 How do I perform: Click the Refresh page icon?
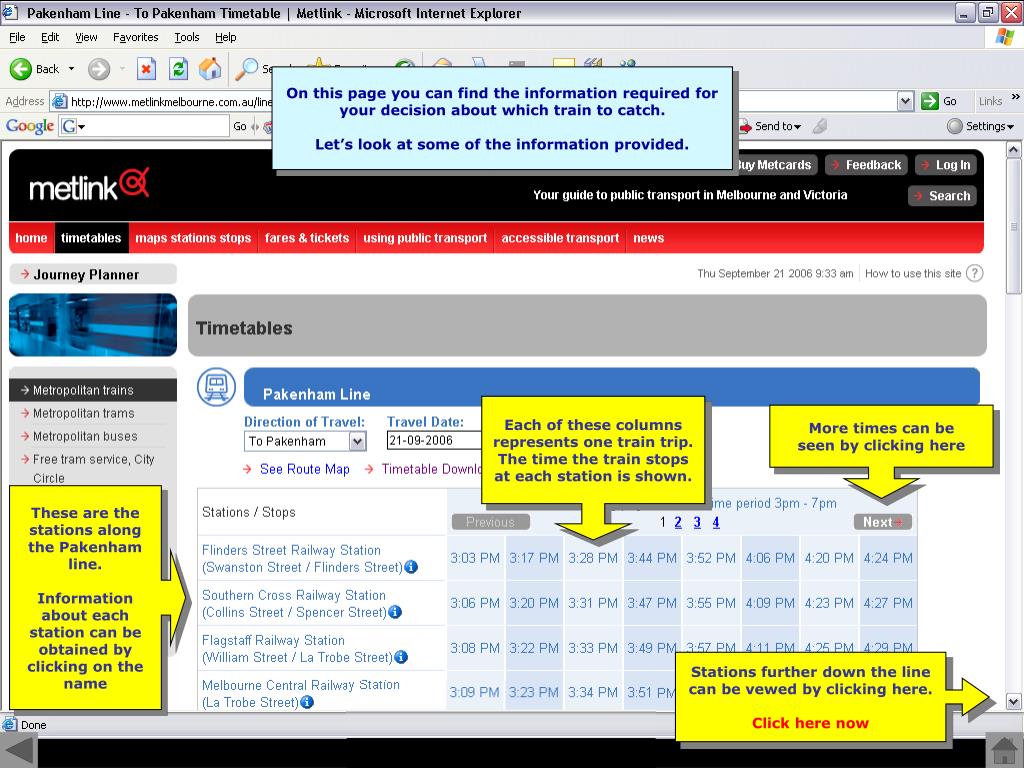(178, 69)
